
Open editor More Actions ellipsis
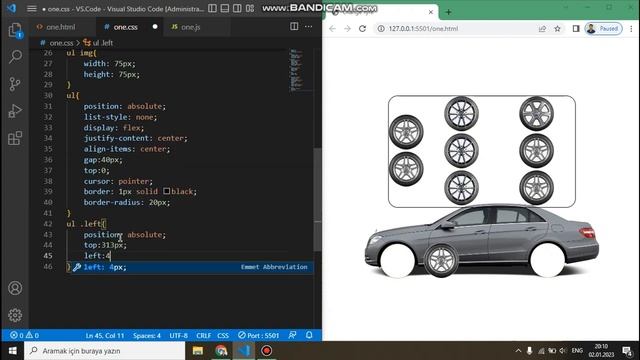click(x=309, y=27)
